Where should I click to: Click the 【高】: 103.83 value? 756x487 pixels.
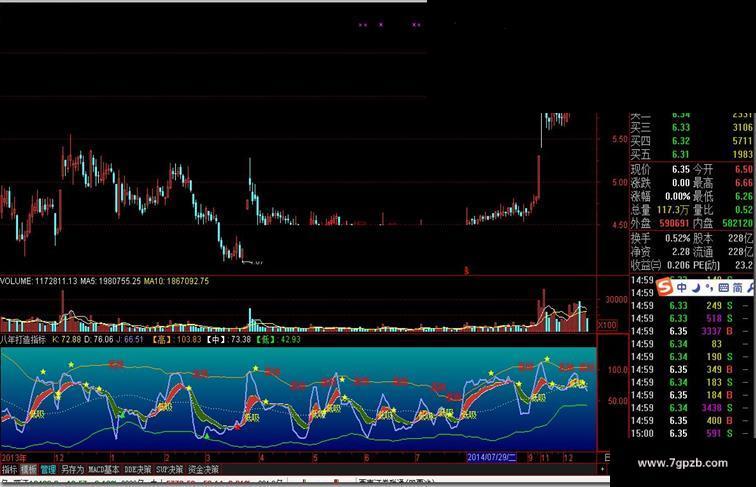176,339
